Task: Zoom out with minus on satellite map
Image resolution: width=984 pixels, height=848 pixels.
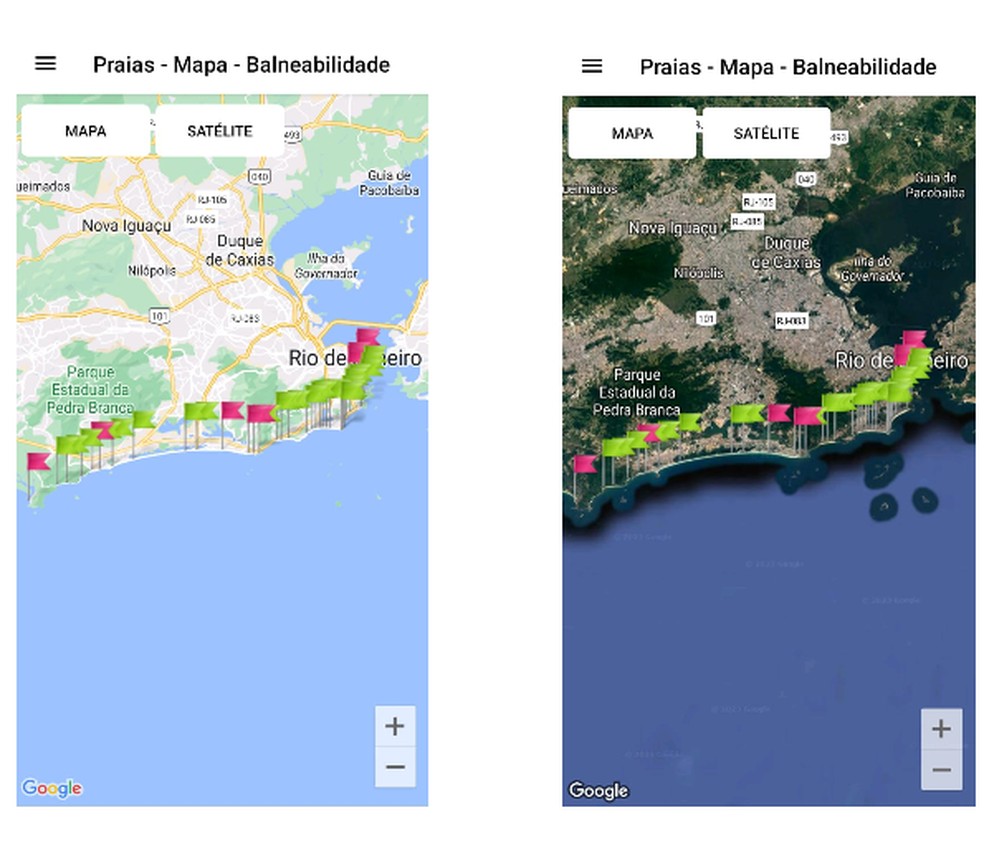Action: (x=941, y=770)
